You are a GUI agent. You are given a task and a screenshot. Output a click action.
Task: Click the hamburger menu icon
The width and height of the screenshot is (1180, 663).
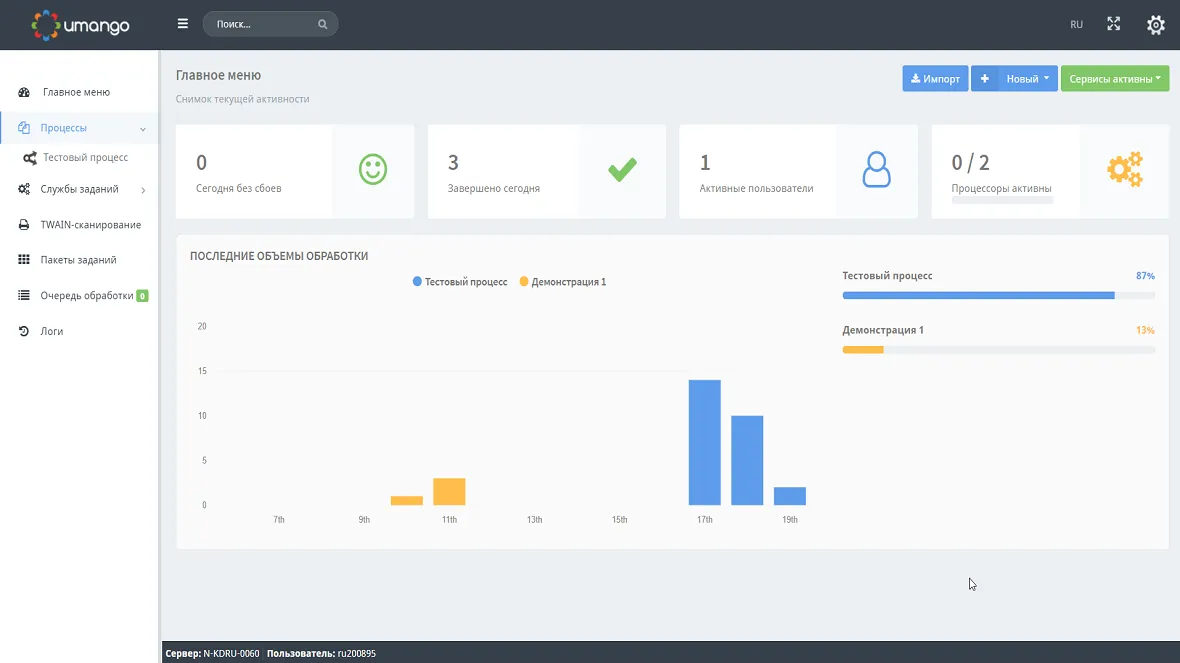click(x=183, y=24)
